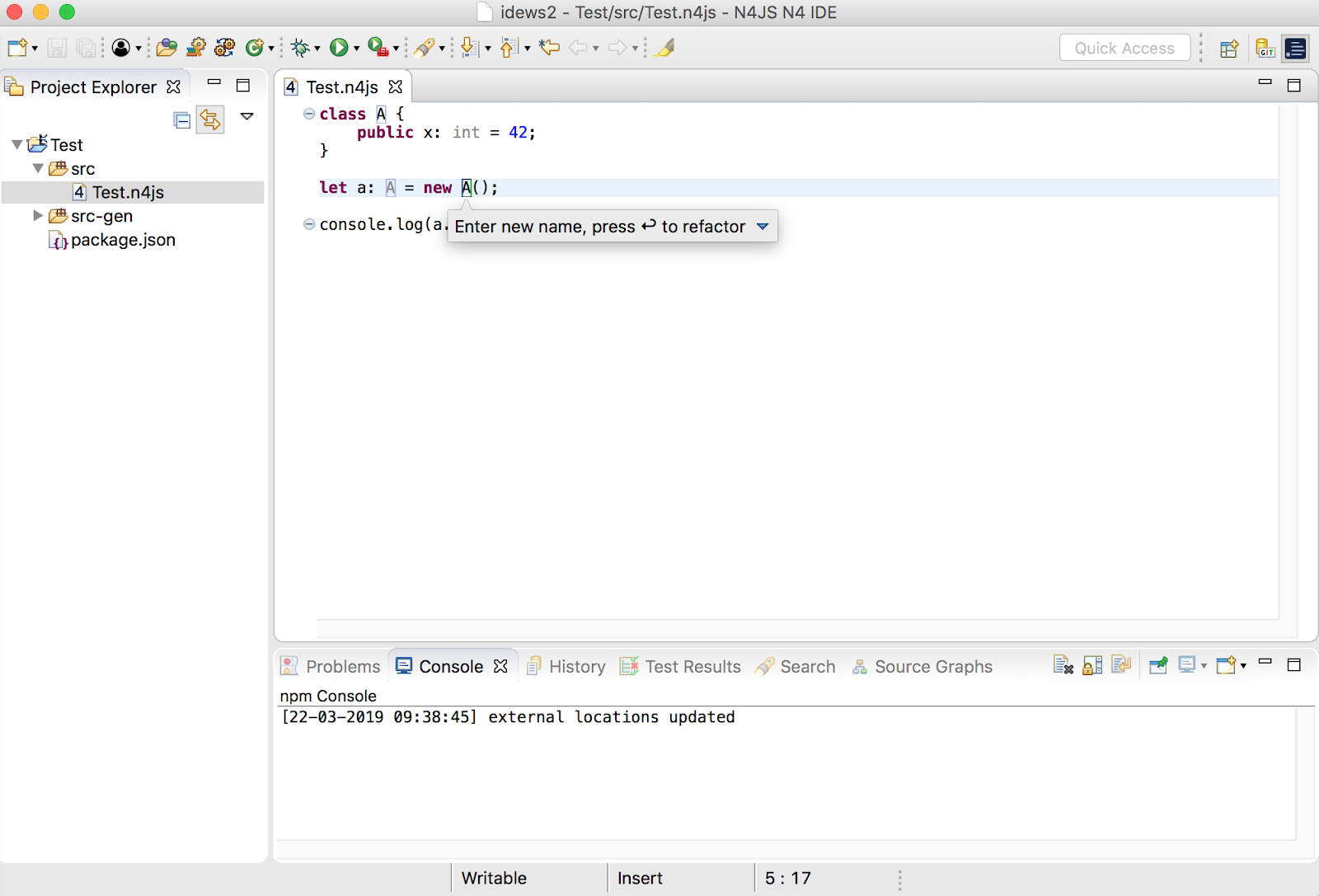Pin the Console view
The width and height of the screenshot is (1319, 896).
click(x=1157, y=664)
